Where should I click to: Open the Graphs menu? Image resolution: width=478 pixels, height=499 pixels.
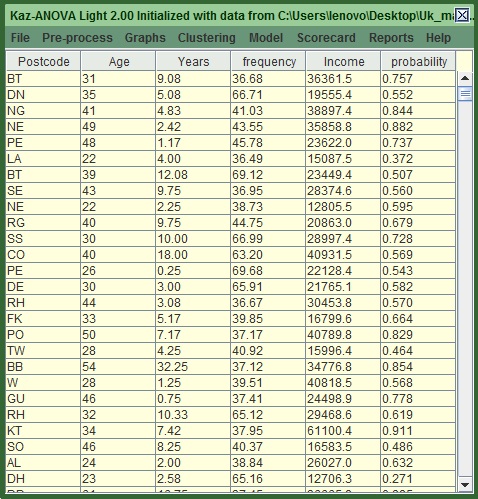[145, 38]
